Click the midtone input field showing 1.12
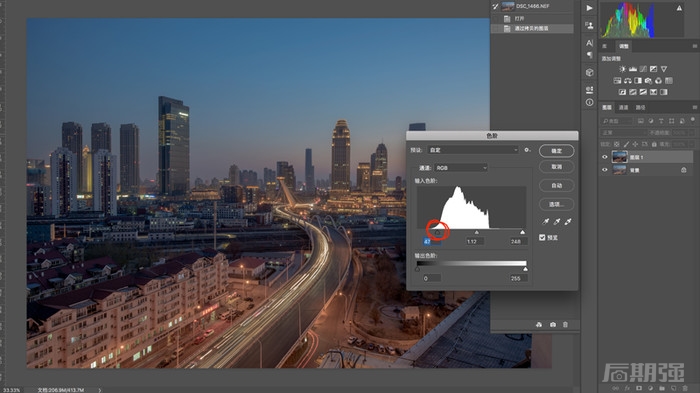Screen dimensions: 700x393 tap(474, 242)
